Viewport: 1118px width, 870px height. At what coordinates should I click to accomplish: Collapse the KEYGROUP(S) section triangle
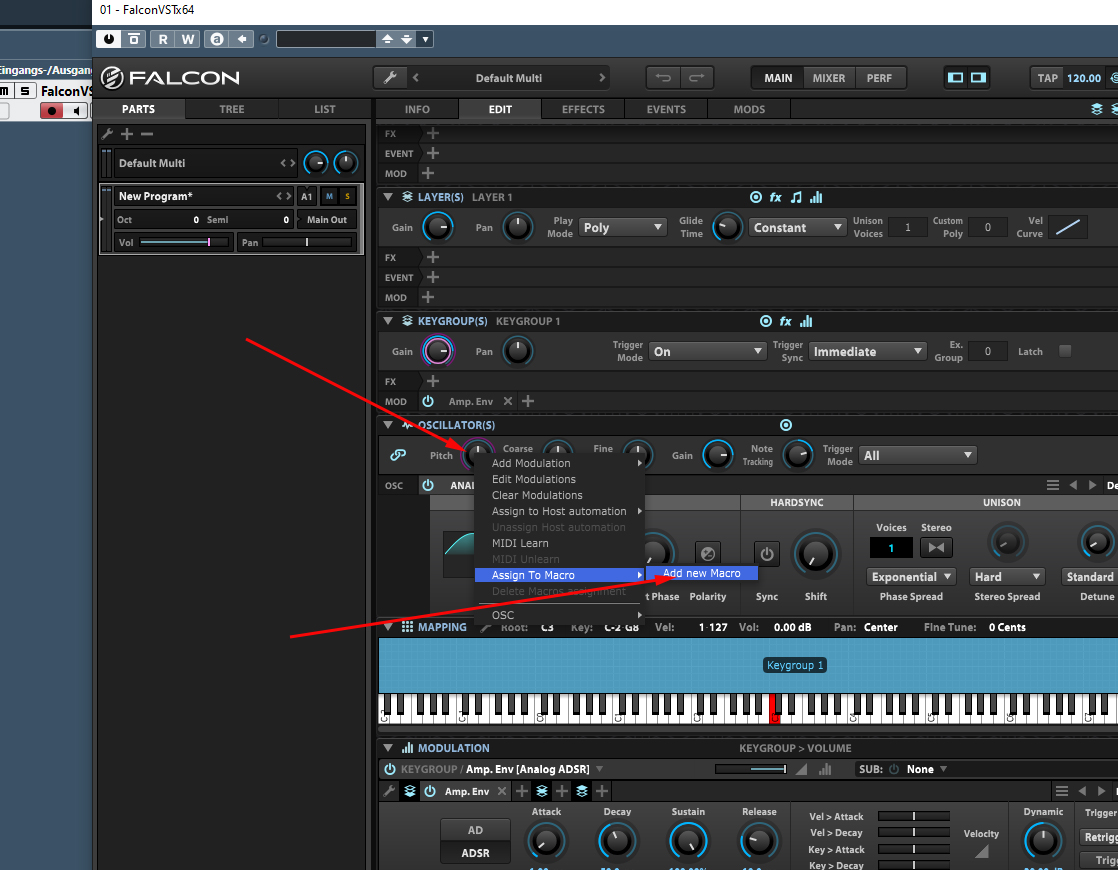pos(388,321)
